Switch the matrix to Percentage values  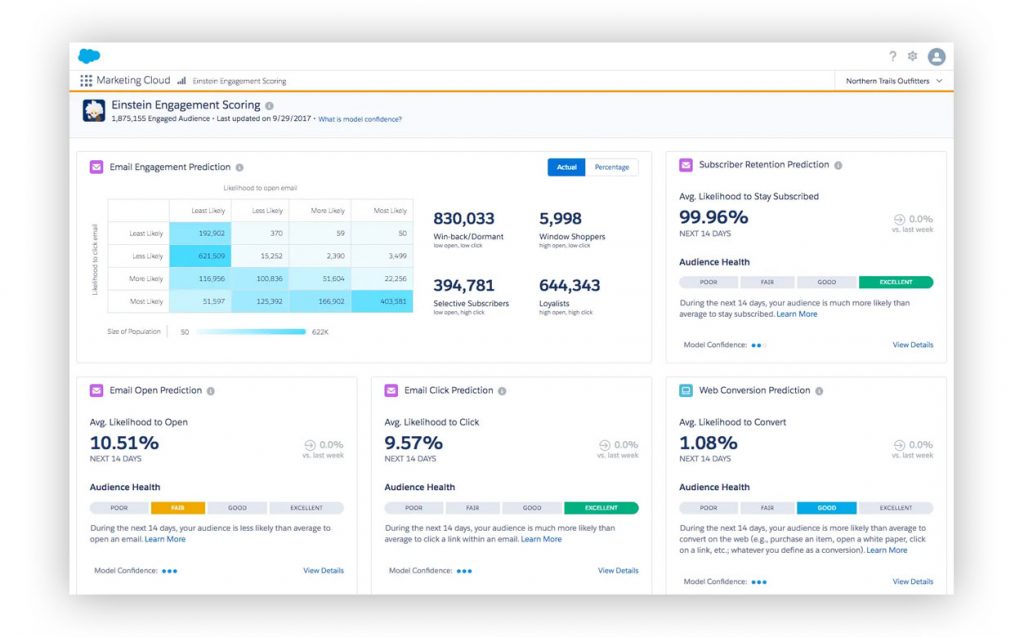coord(612,167)
